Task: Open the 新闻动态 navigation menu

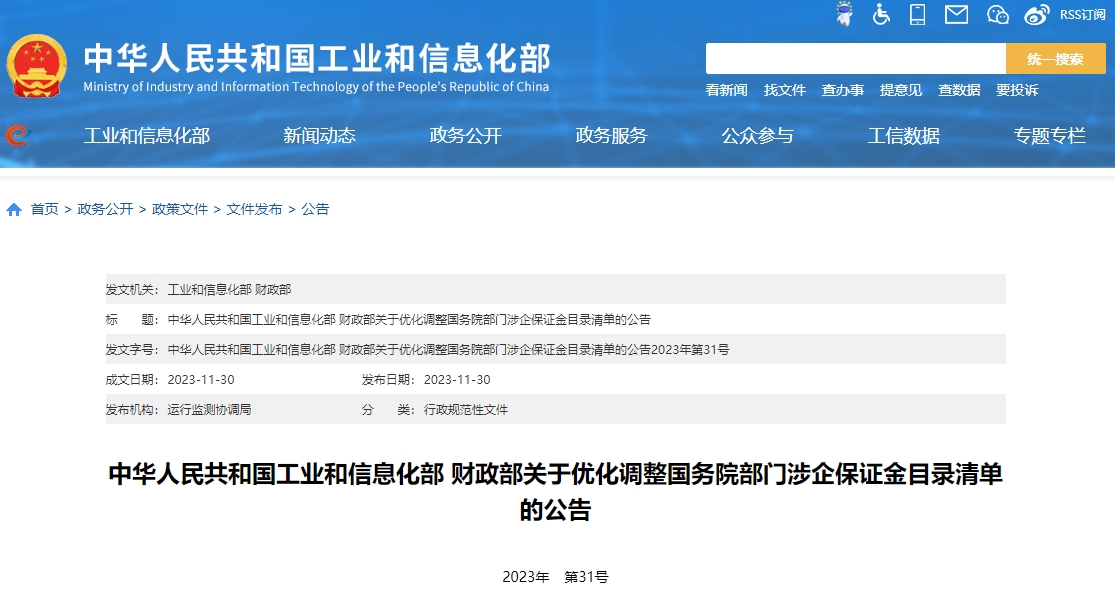Action: point(321,135)
